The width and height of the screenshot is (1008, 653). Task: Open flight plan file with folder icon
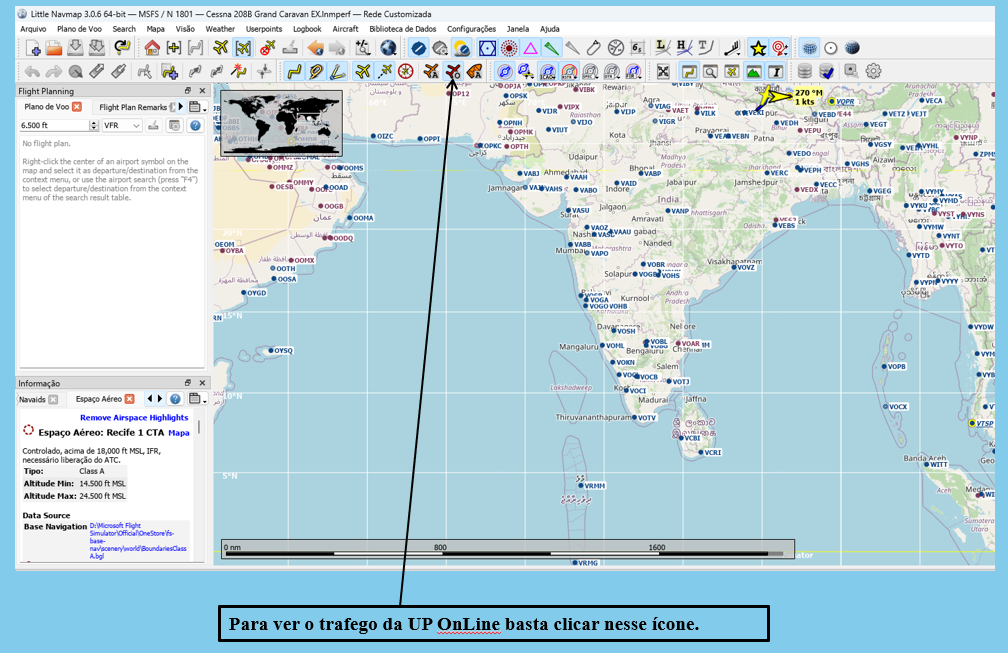tap(54, 48)
